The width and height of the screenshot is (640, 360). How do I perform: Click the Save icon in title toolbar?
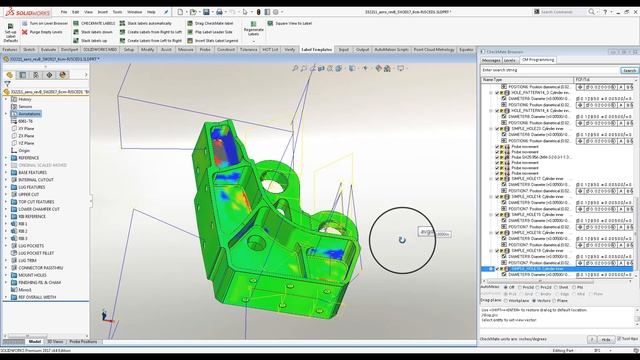pos(206,12)
